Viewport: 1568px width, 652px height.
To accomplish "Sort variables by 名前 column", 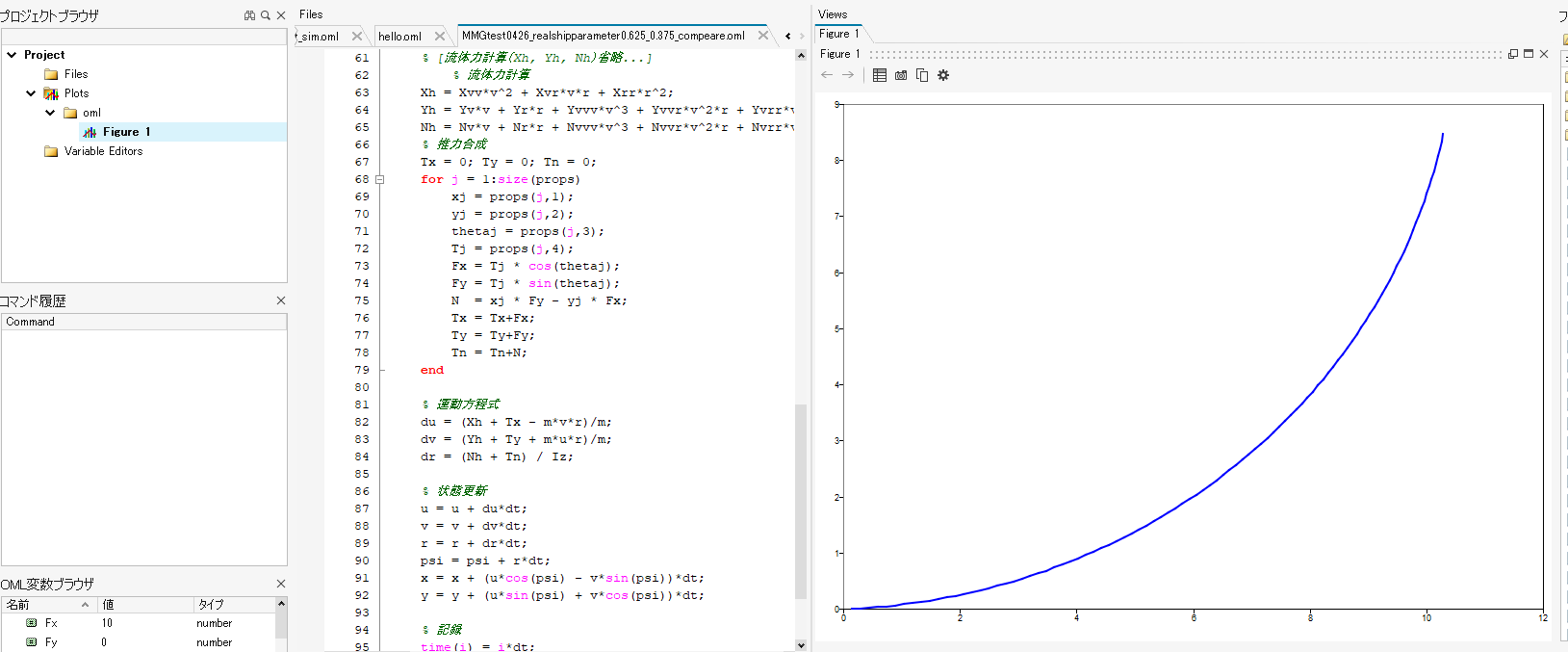I will pos(48,605).
